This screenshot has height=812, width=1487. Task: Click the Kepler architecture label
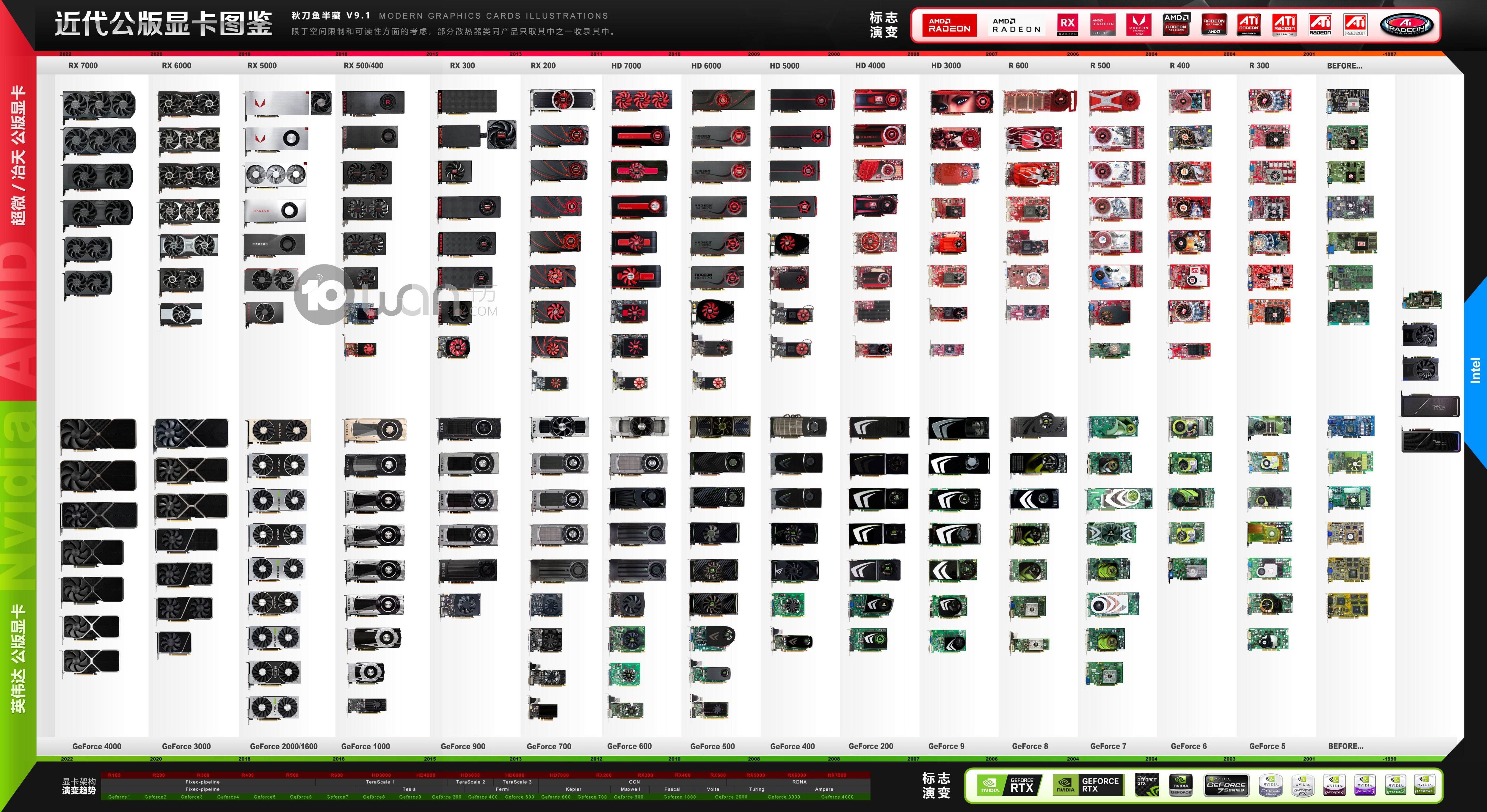[x=573, y=789]
